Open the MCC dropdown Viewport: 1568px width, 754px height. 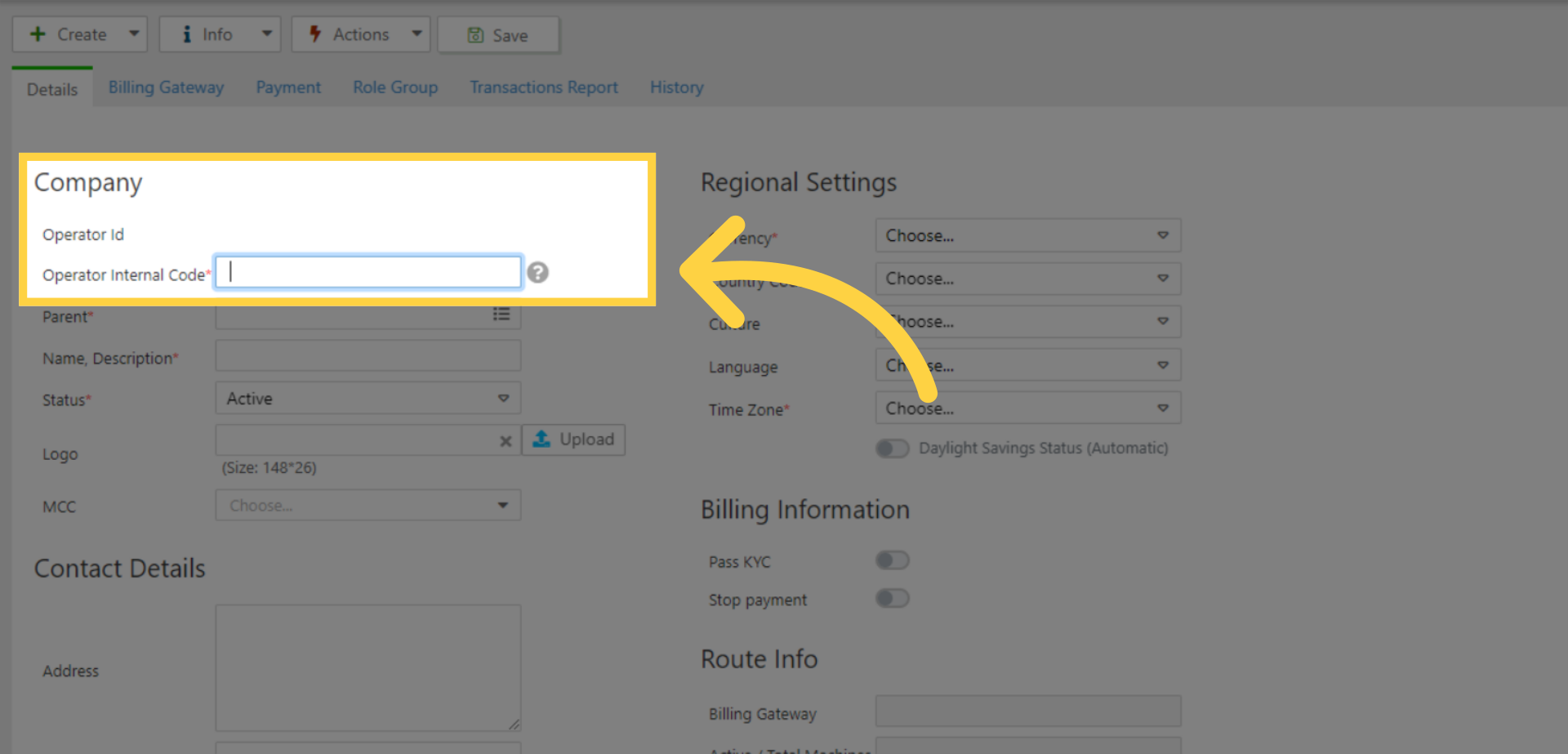(x=367, y=506)
